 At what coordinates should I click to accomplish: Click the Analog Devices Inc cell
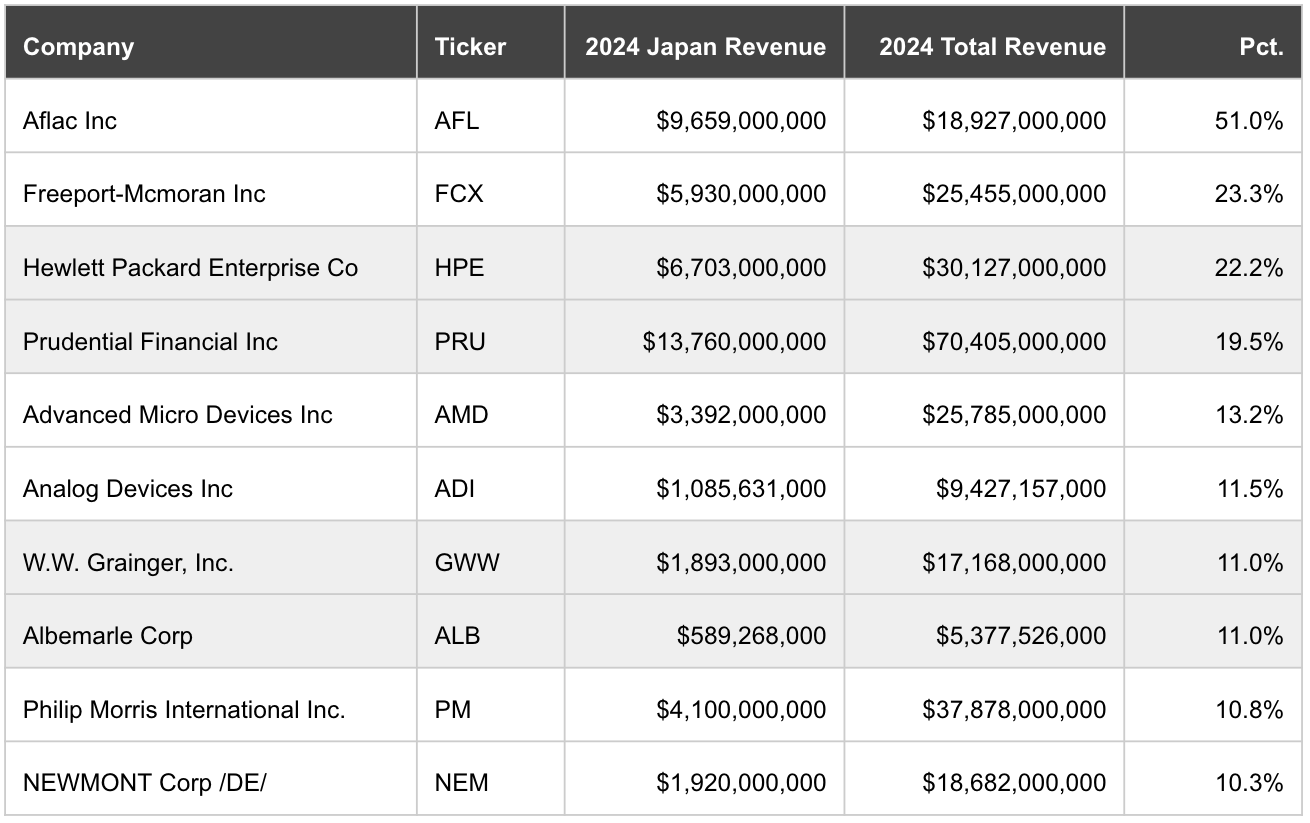(211, 484)
